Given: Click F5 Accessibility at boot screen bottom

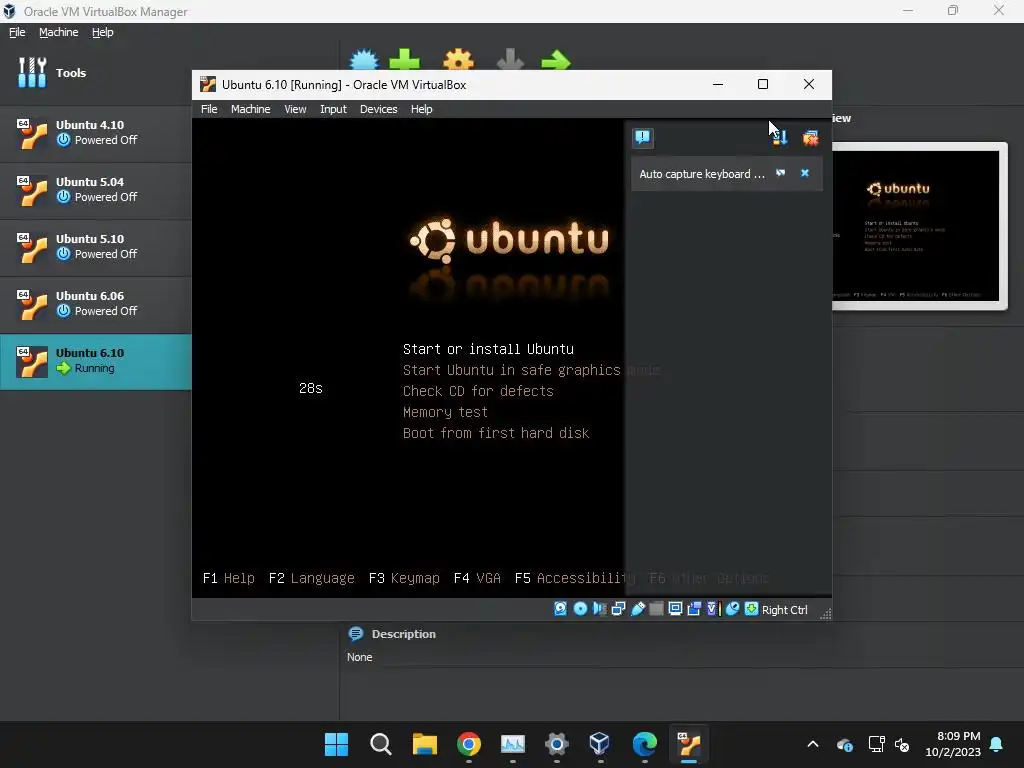Looking at the screenshot, I should (575, 578).
